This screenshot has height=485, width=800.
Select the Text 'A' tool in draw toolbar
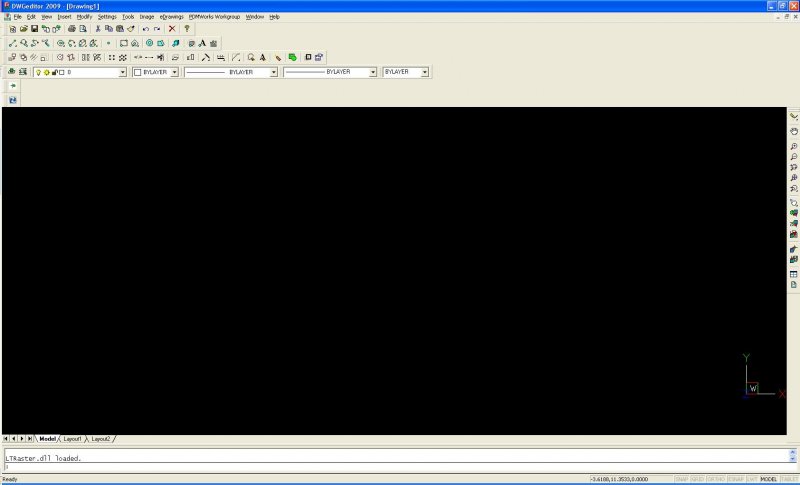pos(202,43)
